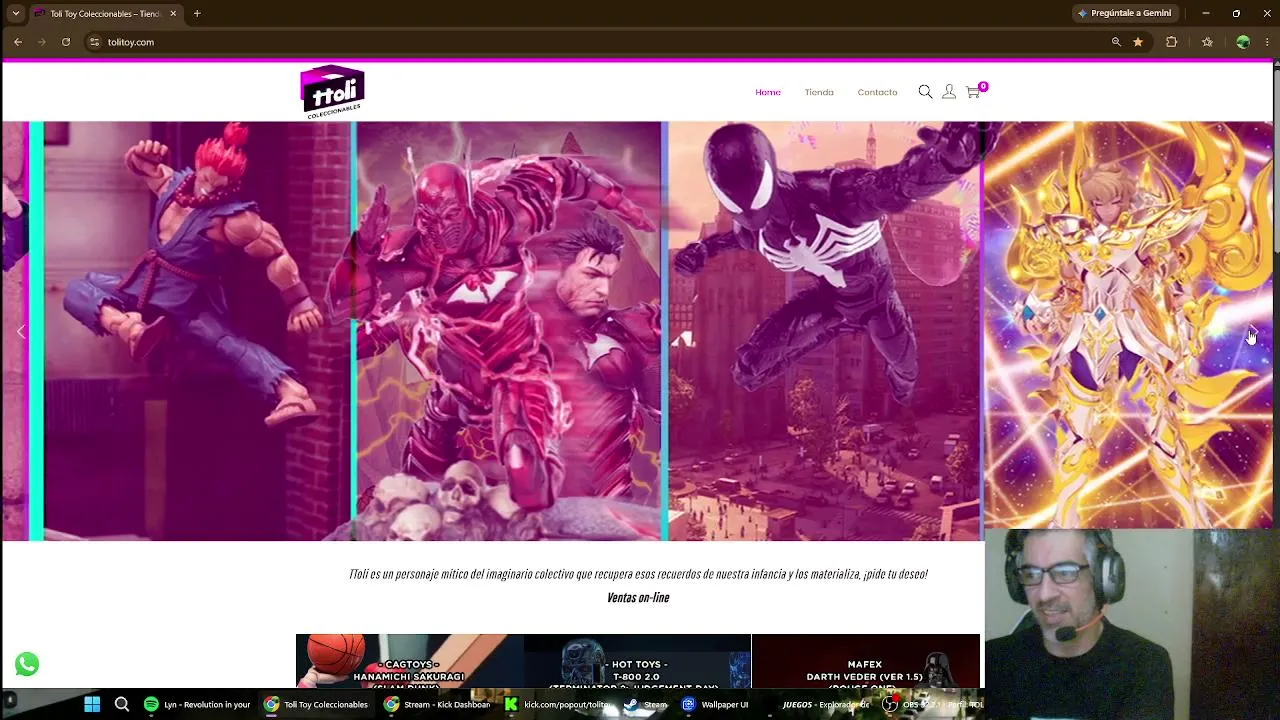Open the Hot Toys T-800 2.0 product banner

tap(637, 661)
